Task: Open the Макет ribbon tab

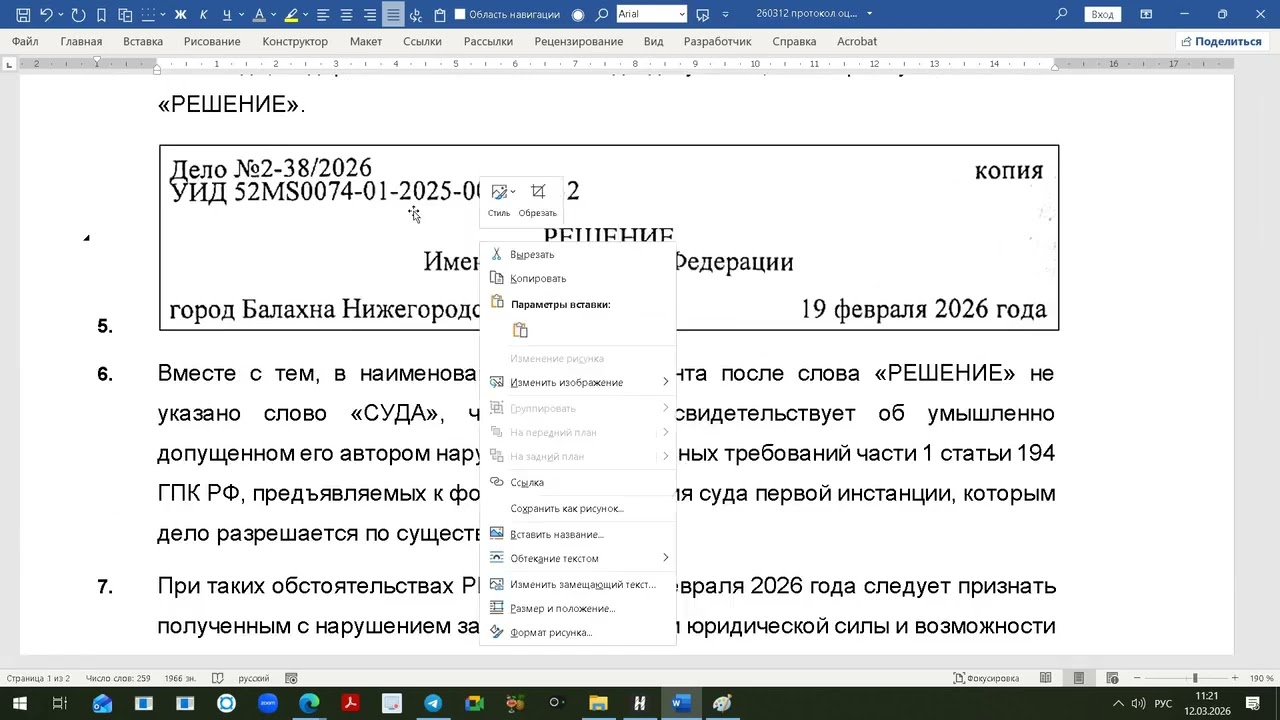Action: point(366,41)
